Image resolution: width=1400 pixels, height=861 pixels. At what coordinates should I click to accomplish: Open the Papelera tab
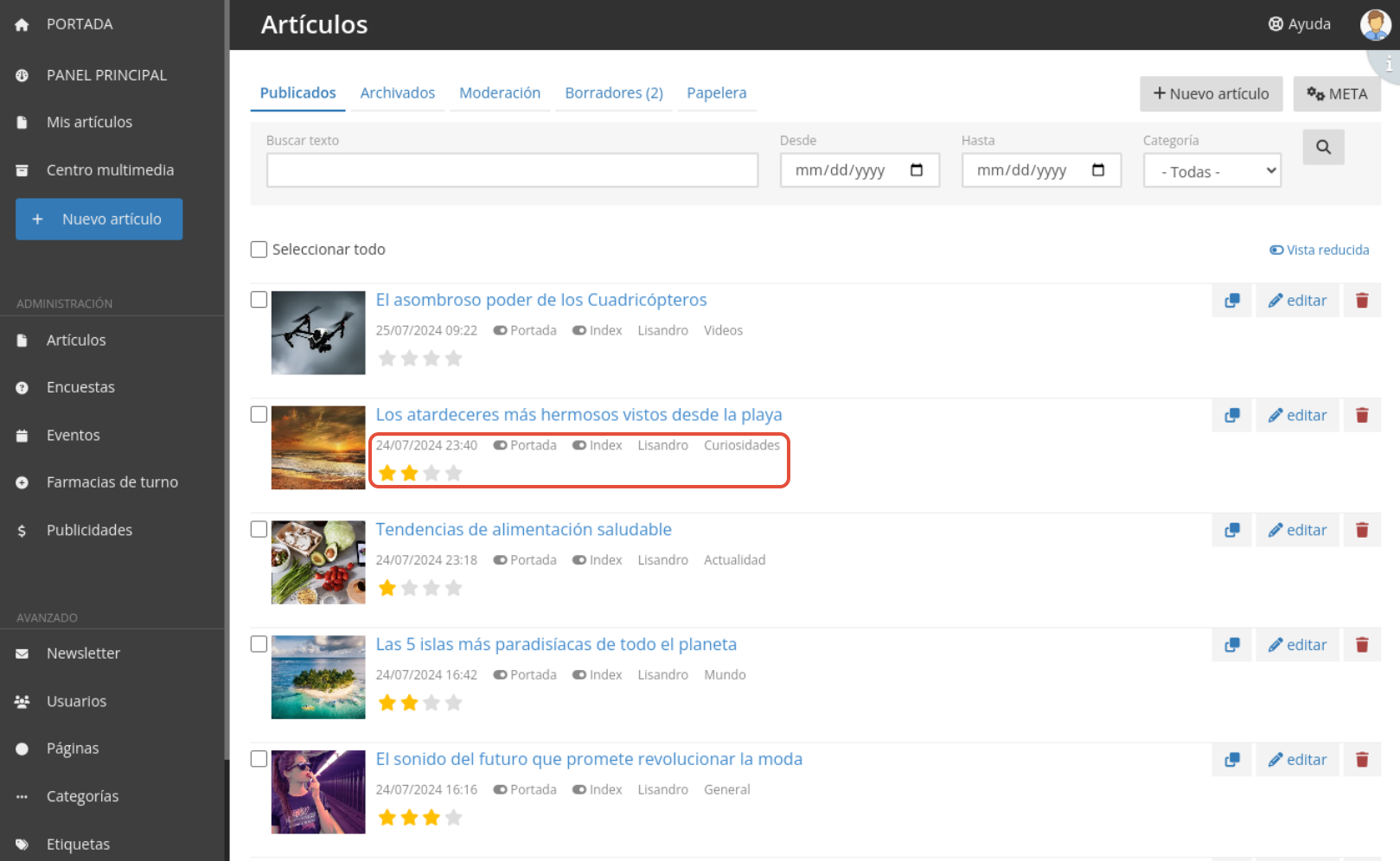(717, 92)
